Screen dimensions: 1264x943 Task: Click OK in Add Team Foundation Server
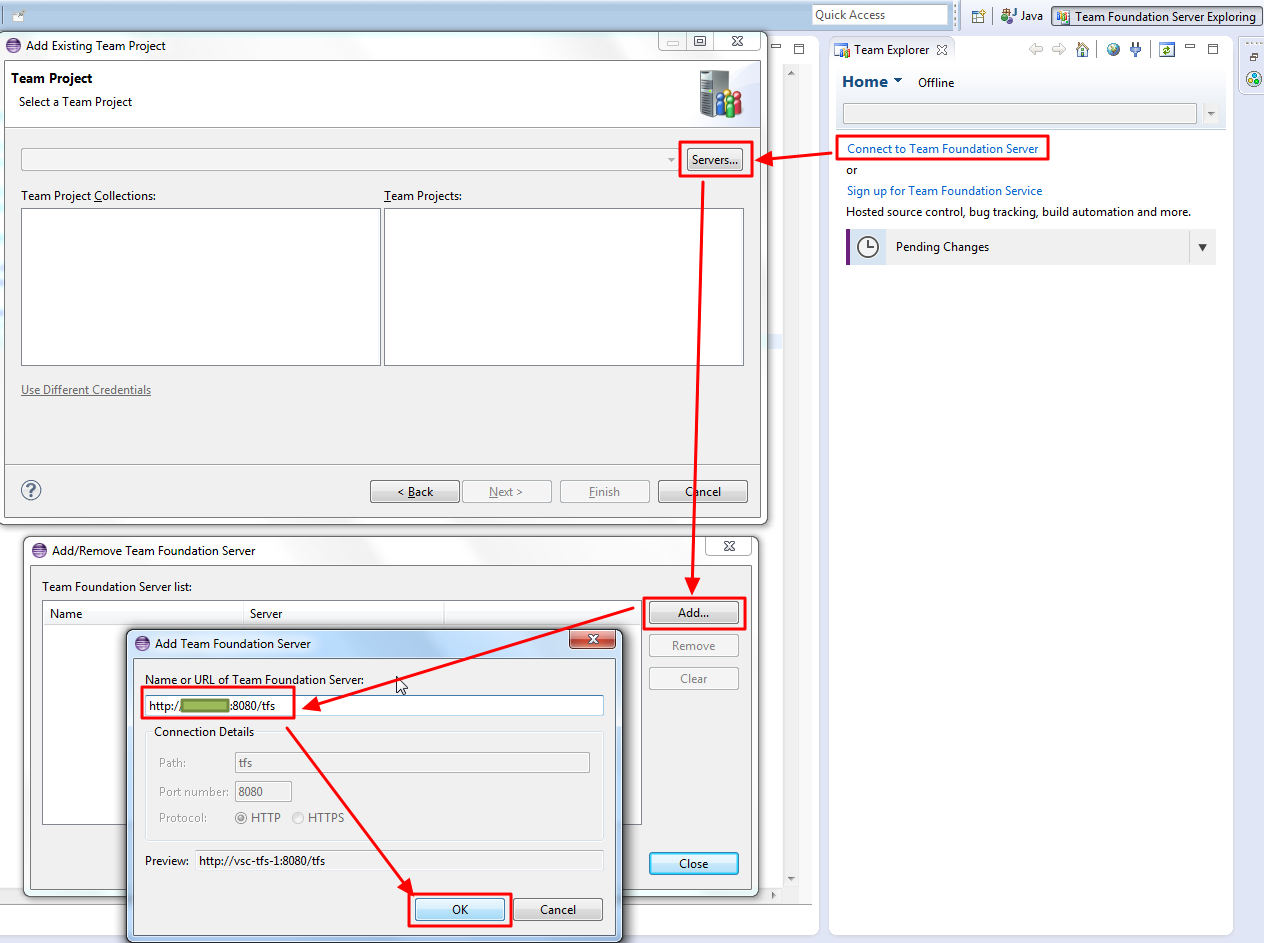pyautogui.click(x=460, y=910)
